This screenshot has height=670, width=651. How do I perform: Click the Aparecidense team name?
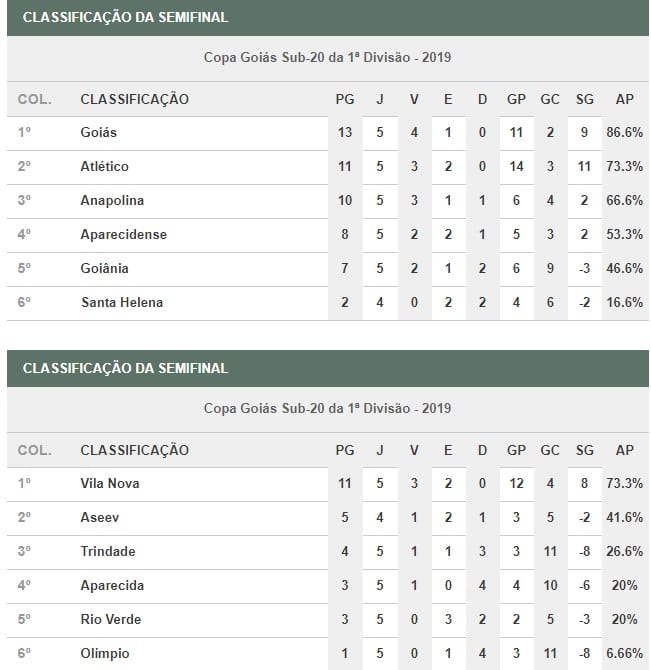(x=123, y=234)
